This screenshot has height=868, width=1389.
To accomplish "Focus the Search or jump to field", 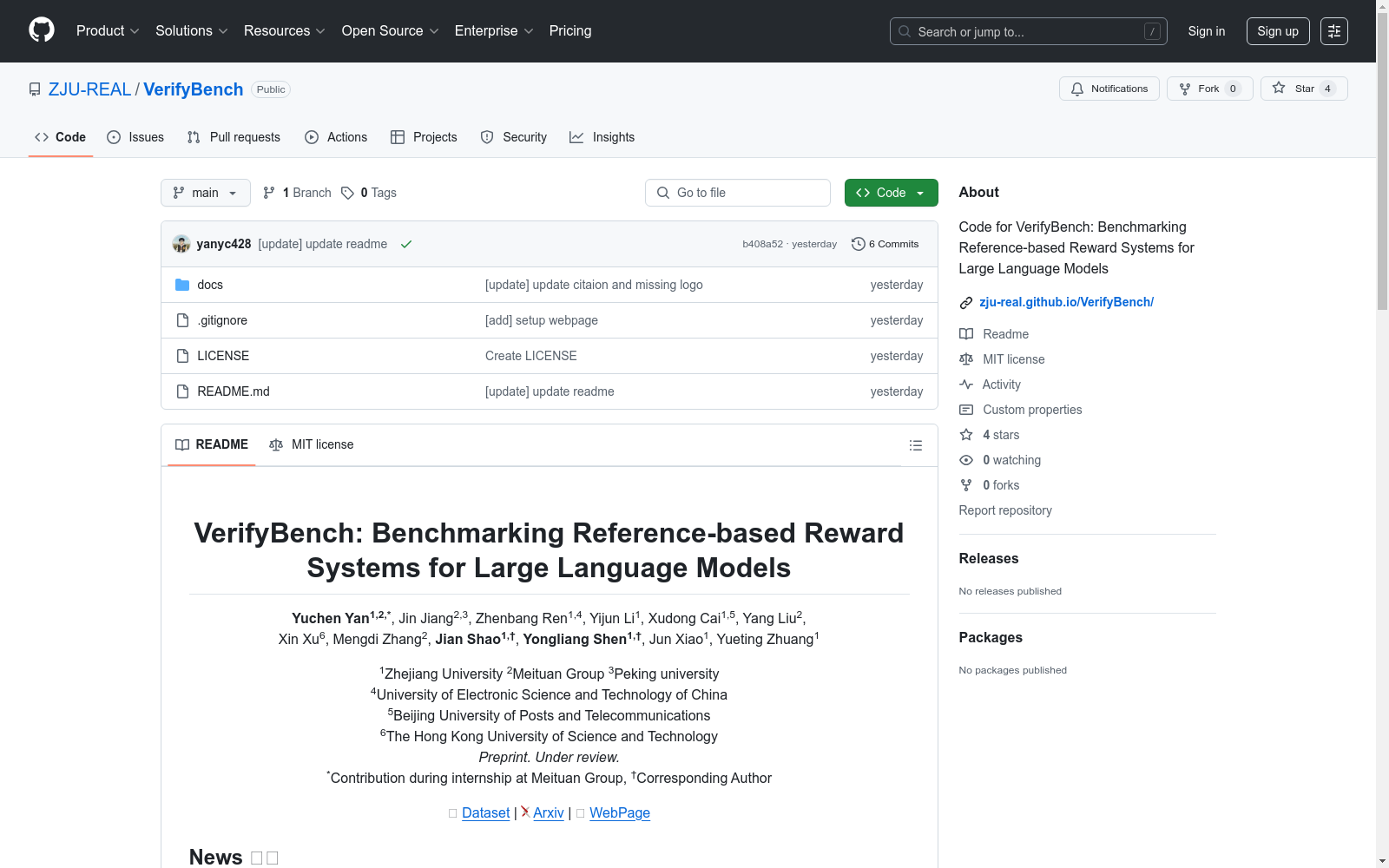I will (x=1028, y=31).
